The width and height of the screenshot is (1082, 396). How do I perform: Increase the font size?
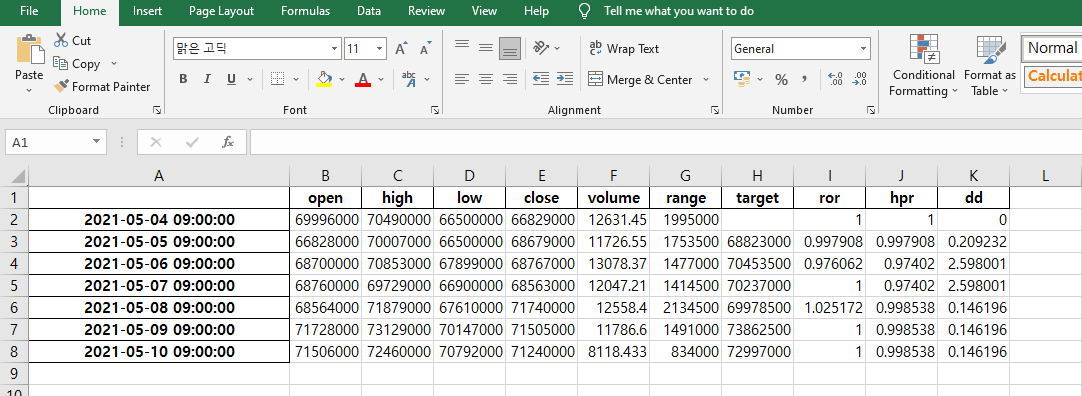(x=401, y=49)
